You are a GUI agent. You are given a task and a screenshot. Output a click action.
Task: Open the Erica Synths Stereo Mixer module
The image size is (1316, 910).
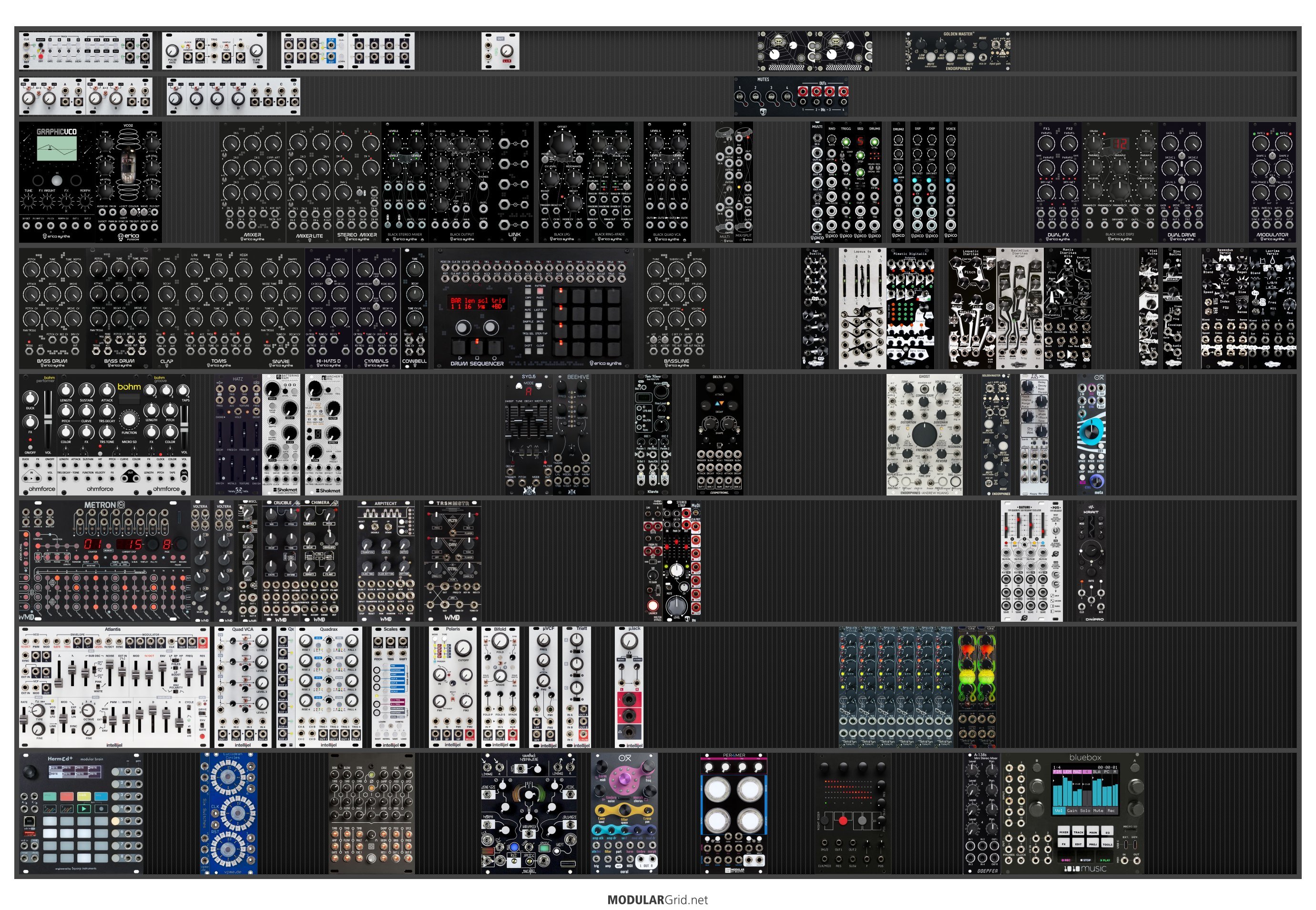(x=357, y=182)
